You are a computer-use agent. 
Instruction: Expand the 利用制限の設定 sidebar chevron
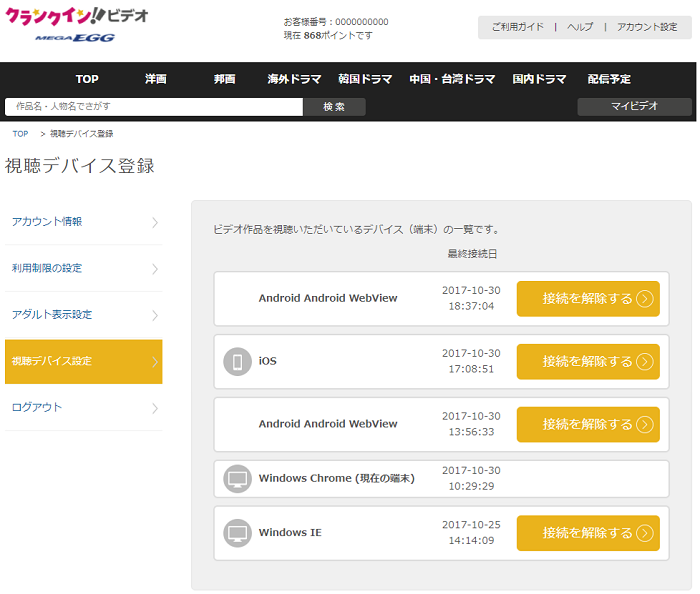click(154, 269)
